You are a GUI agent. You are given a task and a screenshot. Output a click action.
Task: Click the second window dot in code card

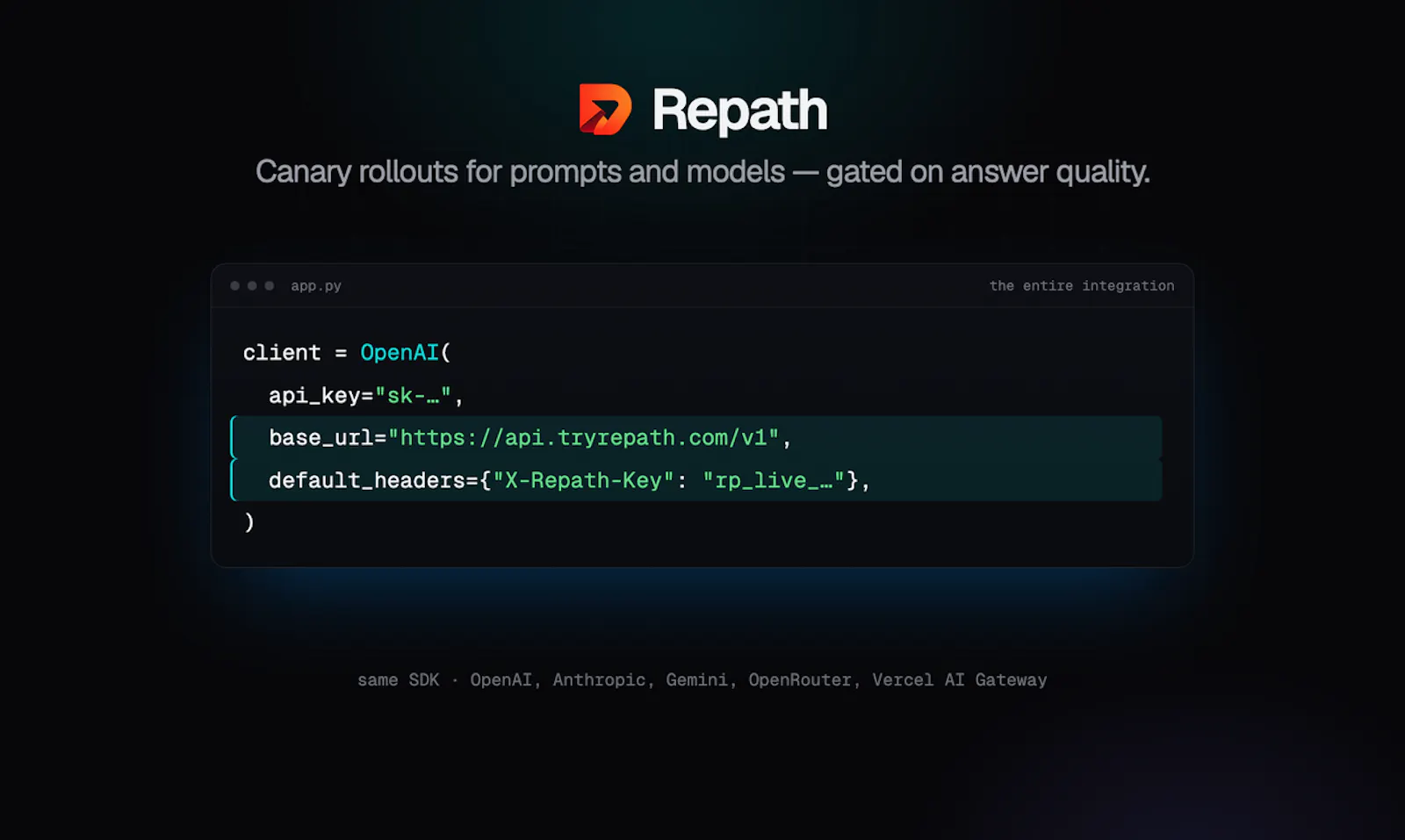click(x=252, y=286)
